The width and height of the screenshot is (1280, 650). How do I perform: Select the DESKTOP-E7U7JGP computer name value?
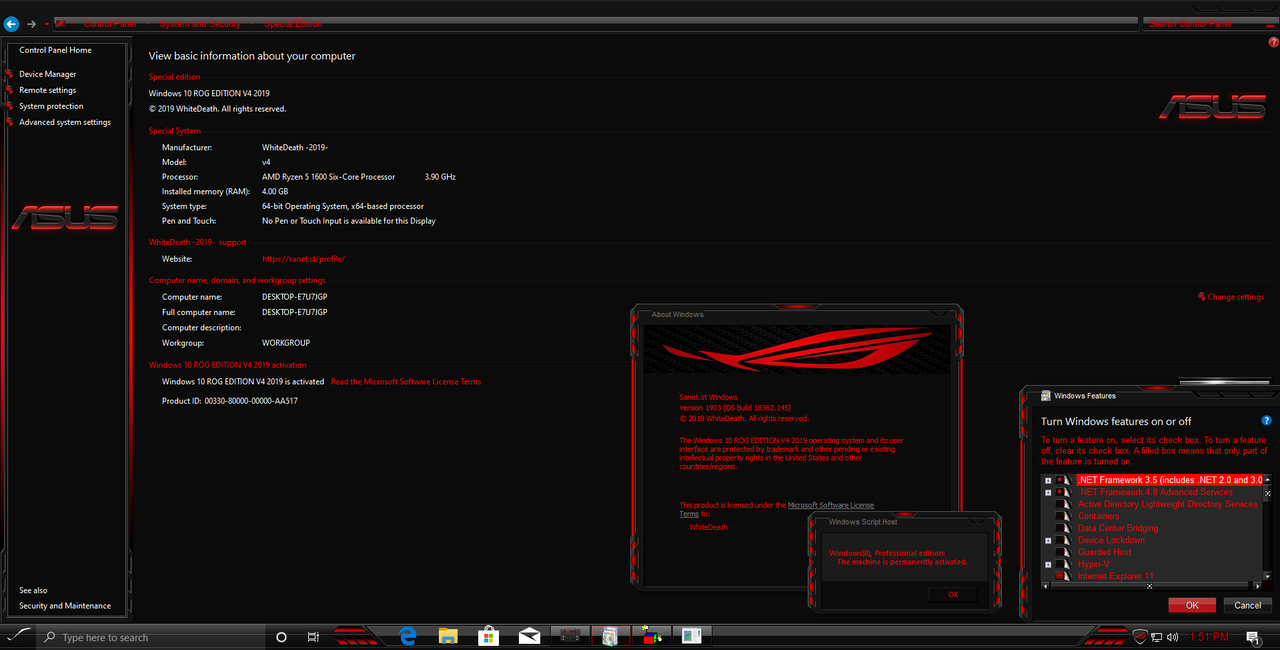click(x=295, y=297)
